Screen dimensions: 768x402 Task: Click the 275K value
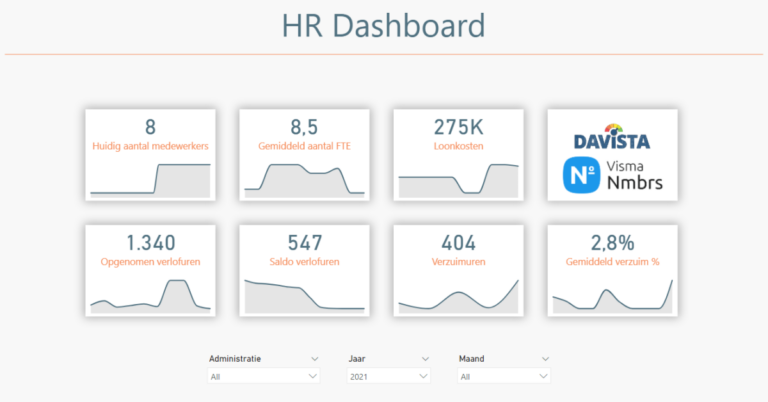click(x=458, y=127)
